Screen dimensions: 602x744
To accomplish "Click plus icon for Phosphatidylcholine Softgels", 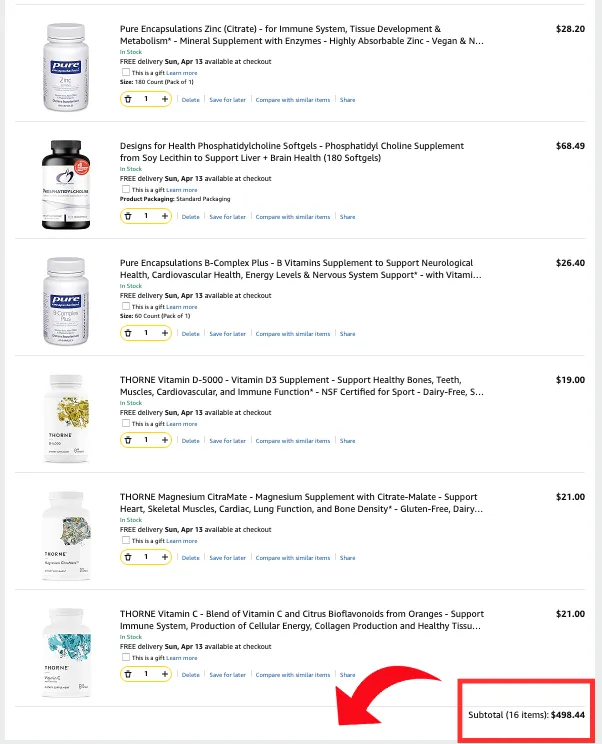I will pos(165,216).
